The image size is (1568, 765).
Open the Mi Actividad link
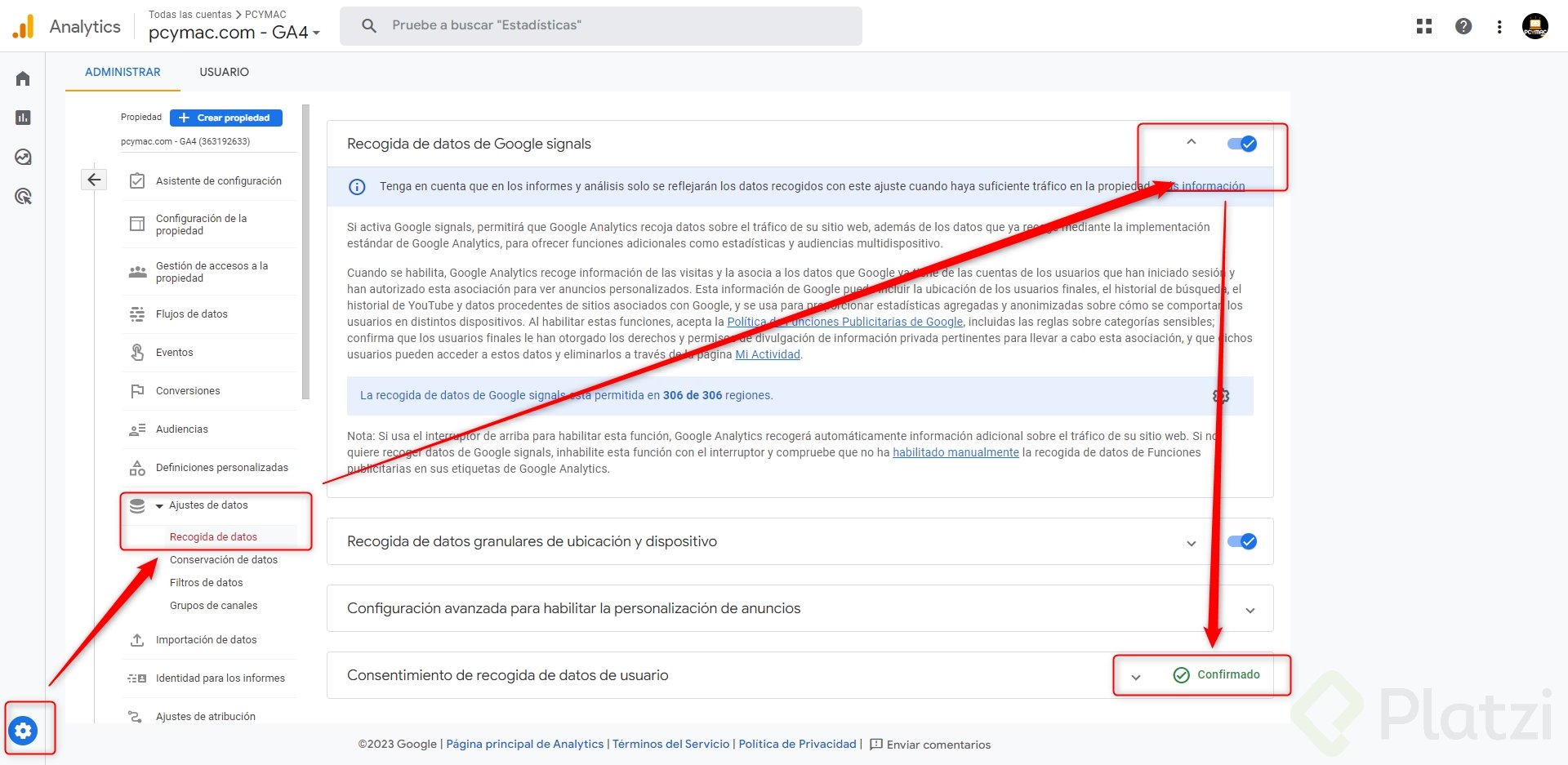coord(768,354)
